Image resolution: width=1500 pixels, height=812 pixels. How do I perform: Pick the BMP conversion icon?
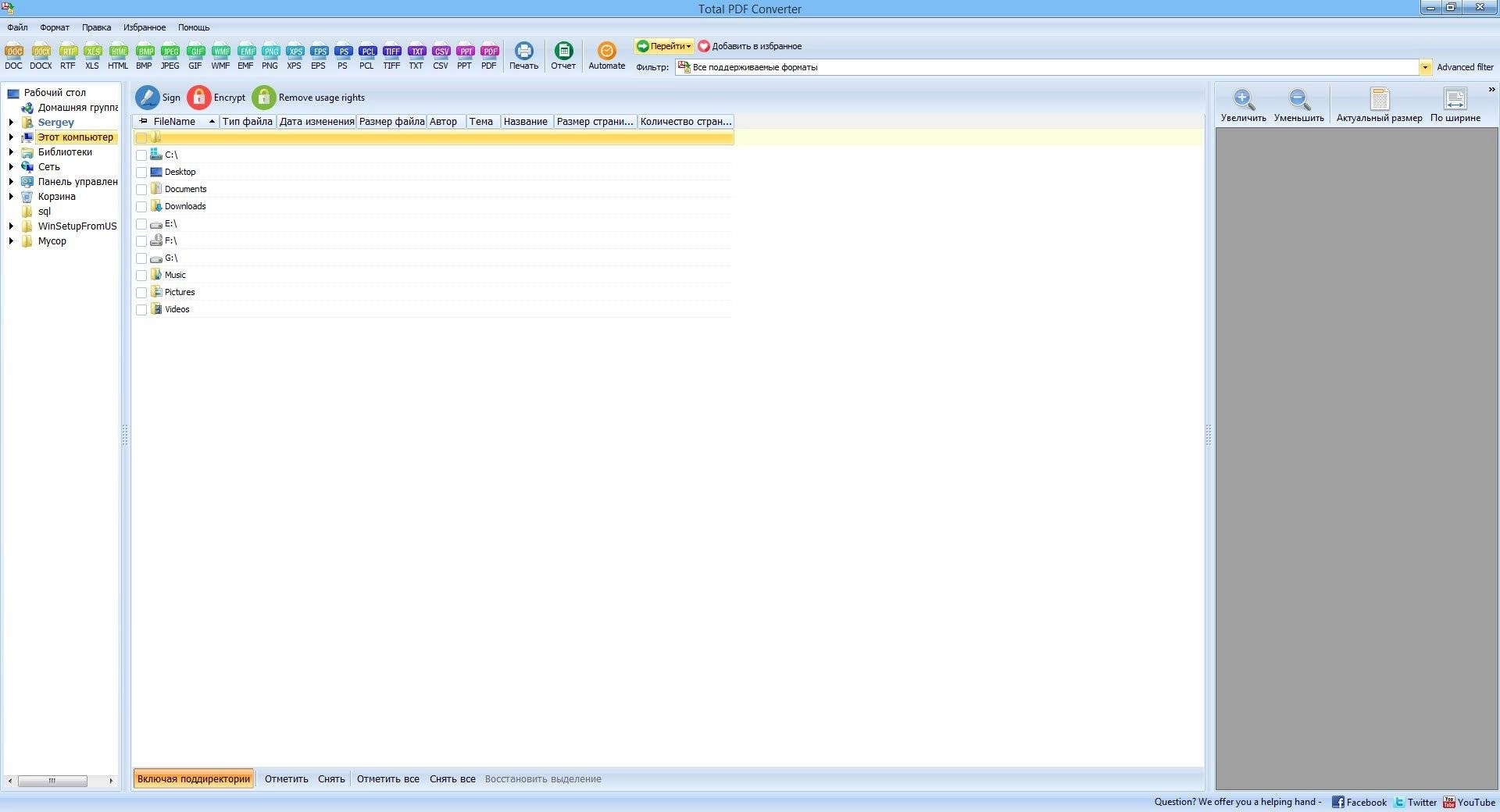pos(145,56)
